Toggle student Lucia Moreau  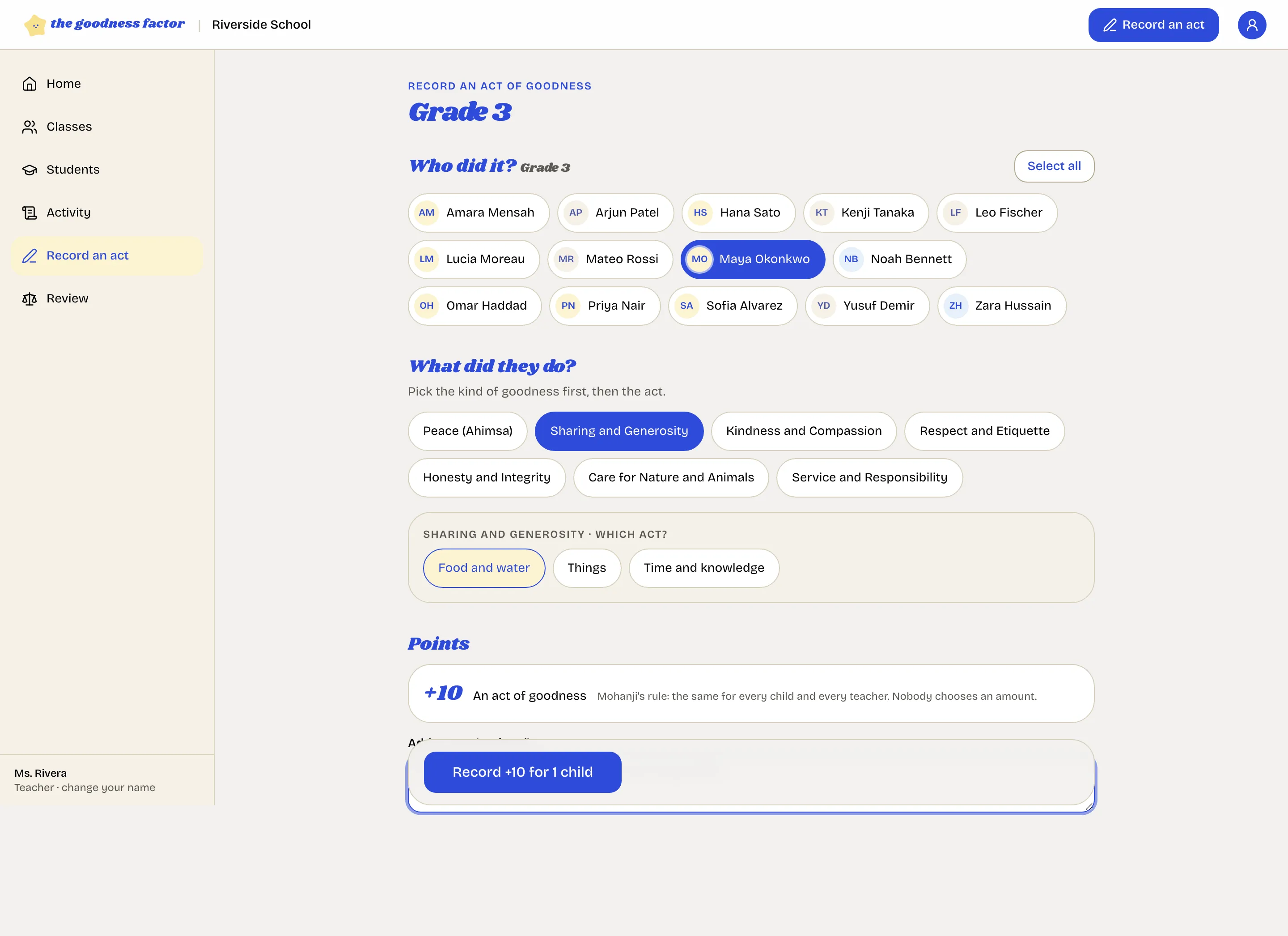tap(474, 259)
